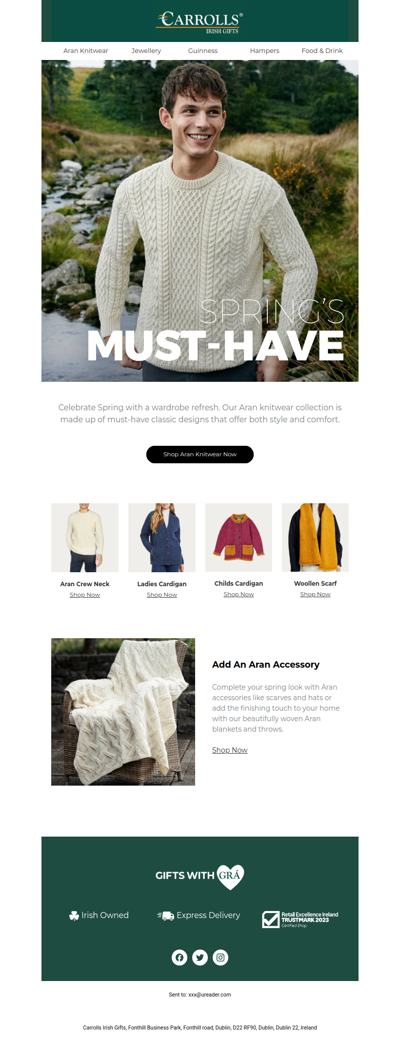Click the Express Delivery truck icon
The width and height of the screenshot is (400, 1052).
166,915
